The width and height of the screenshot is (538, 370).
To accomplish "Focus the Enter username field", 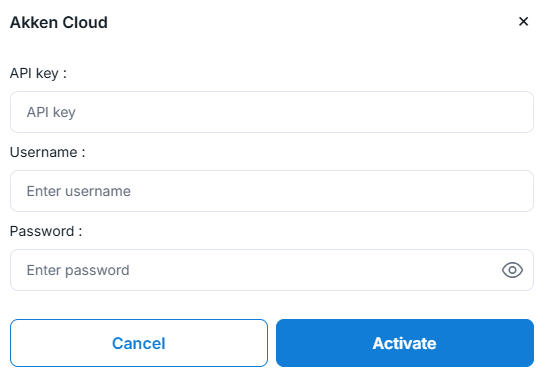I will pos(272,191).
